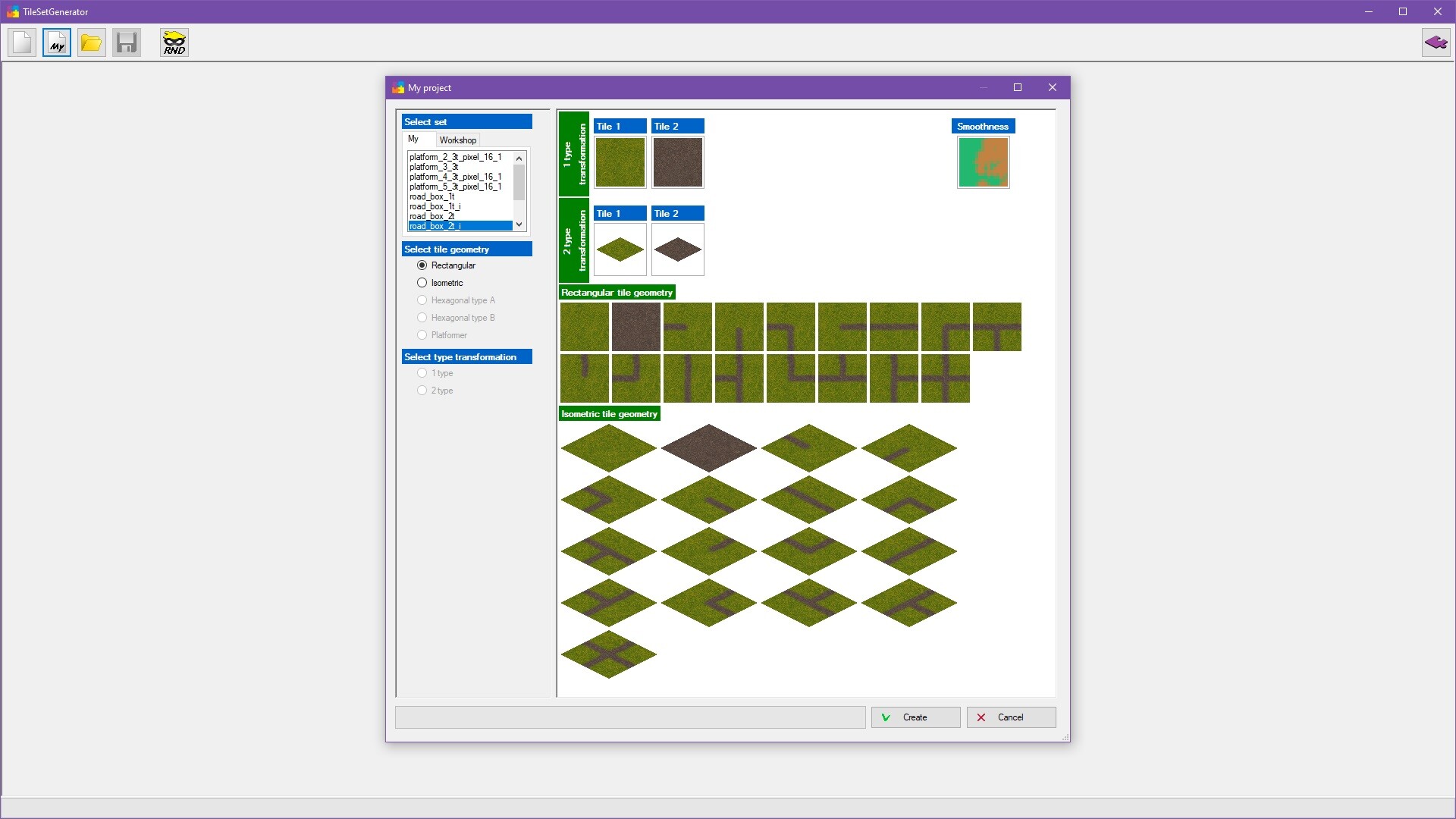
Task: Select road_box_1t from the set list
Action: (x=431, y=196)
